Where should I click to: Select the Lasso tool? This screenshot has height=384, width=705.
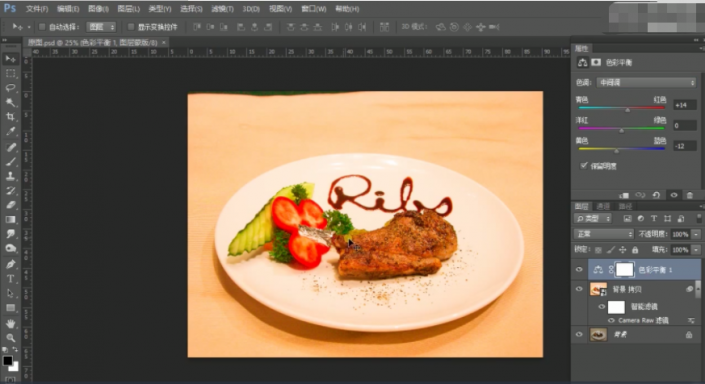click(10, 88)
